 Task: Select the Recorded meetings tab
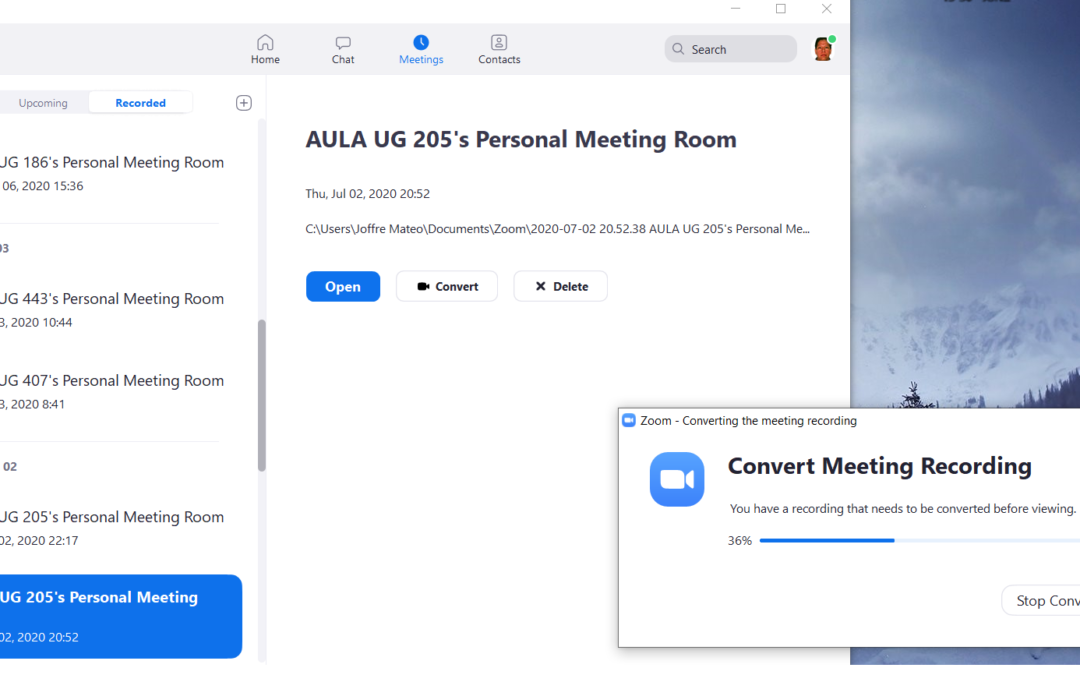click(141, 103)
